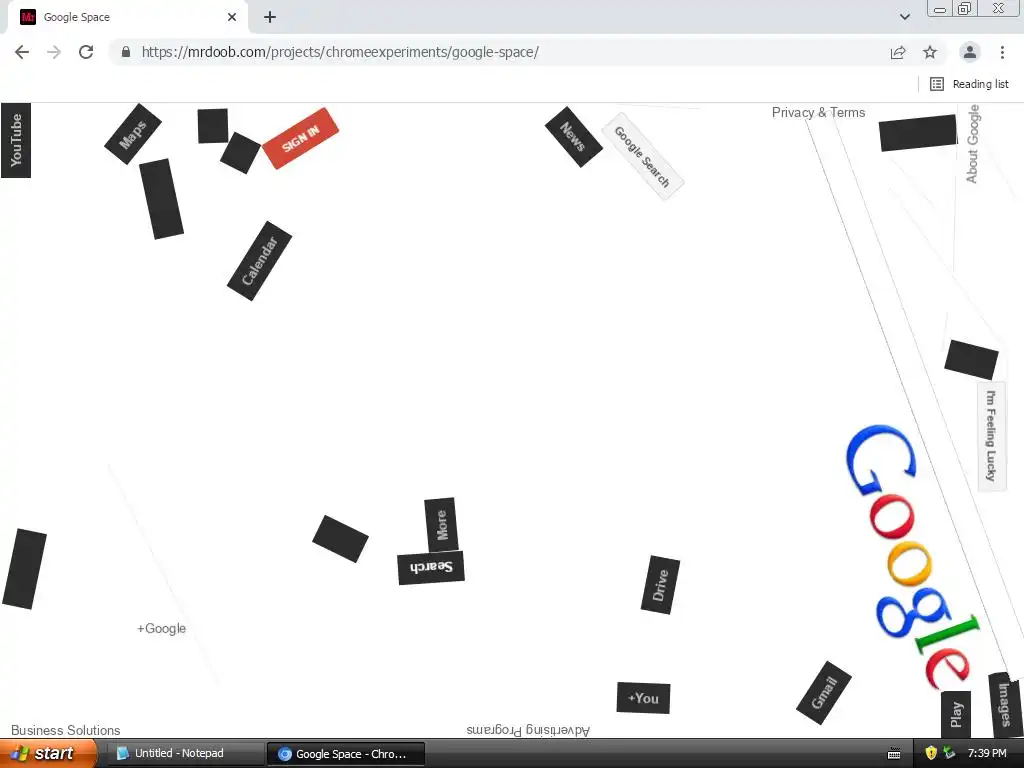Click the address bar URL
The width and height of the screenshot is (1024, 768).
click(340, 52)
